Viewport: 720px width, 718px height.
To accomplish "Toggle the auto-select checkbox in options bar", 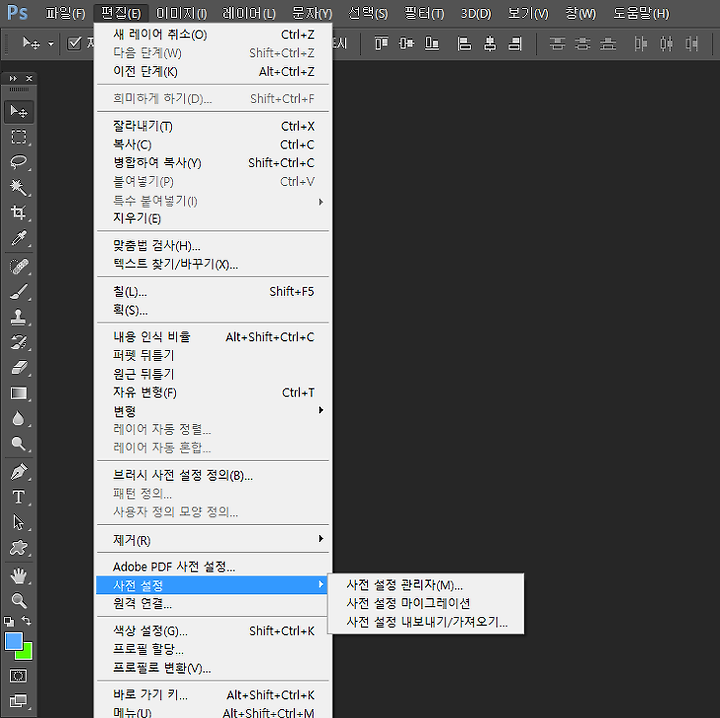I will (x=74, y=44).
